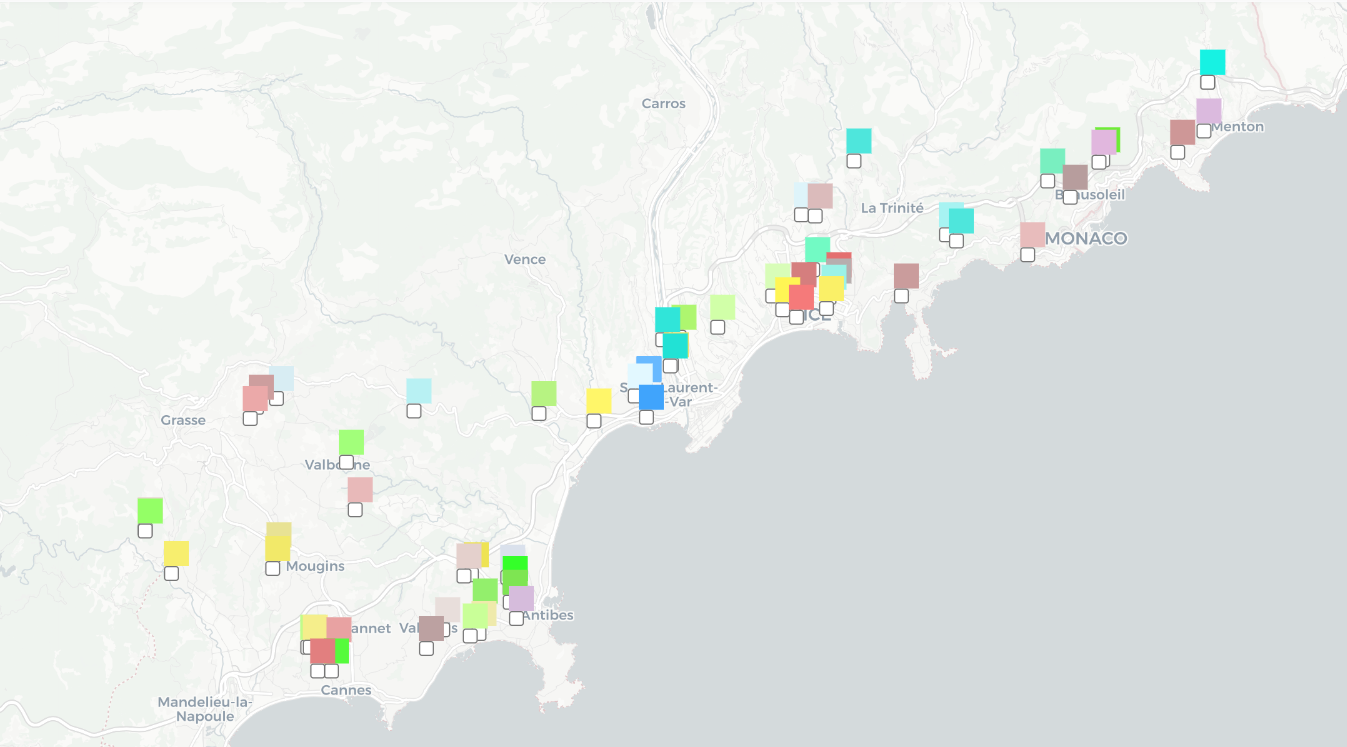Click the Mandelieu-la-Napoule label
1347x747 pixels.
pos(204,709)
